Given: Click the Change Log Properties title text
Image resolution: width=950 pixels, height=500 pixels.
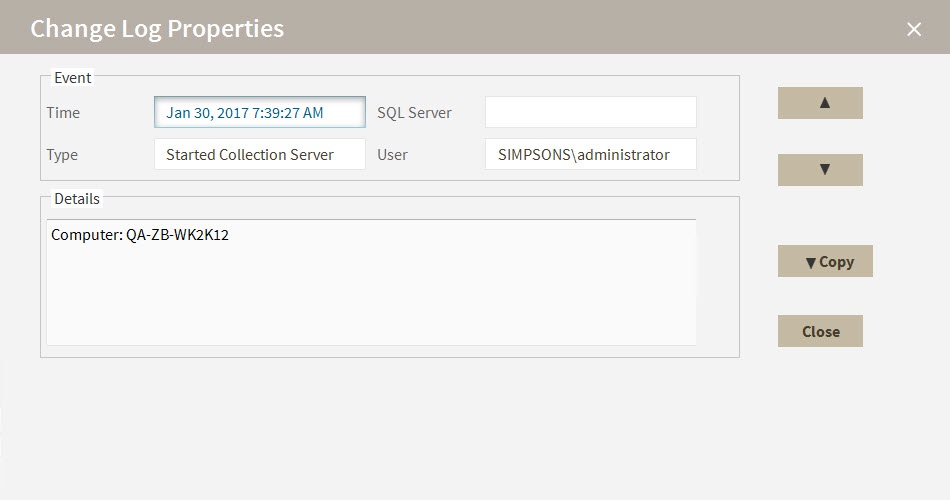Looking at the screenshot, I should coord(157,29).
